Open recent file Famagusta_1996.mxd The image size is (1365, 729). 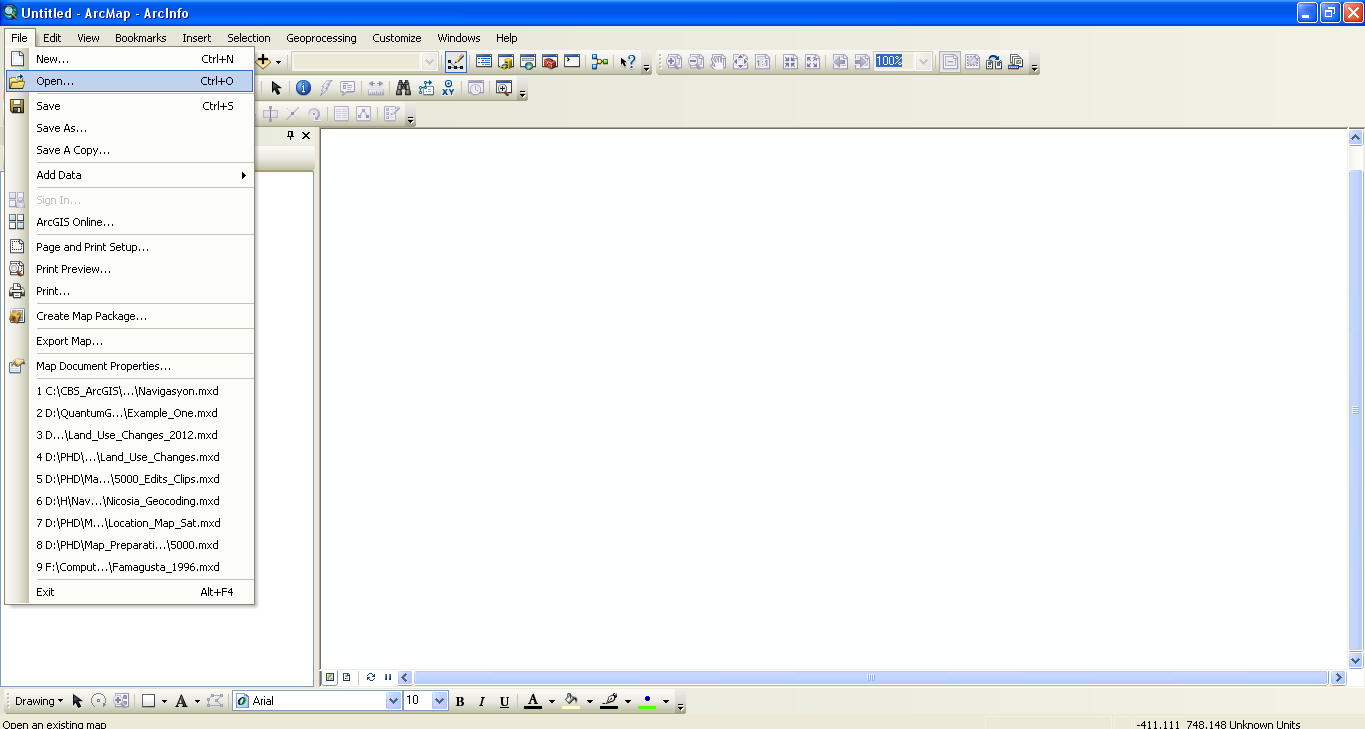coord(127,567)
